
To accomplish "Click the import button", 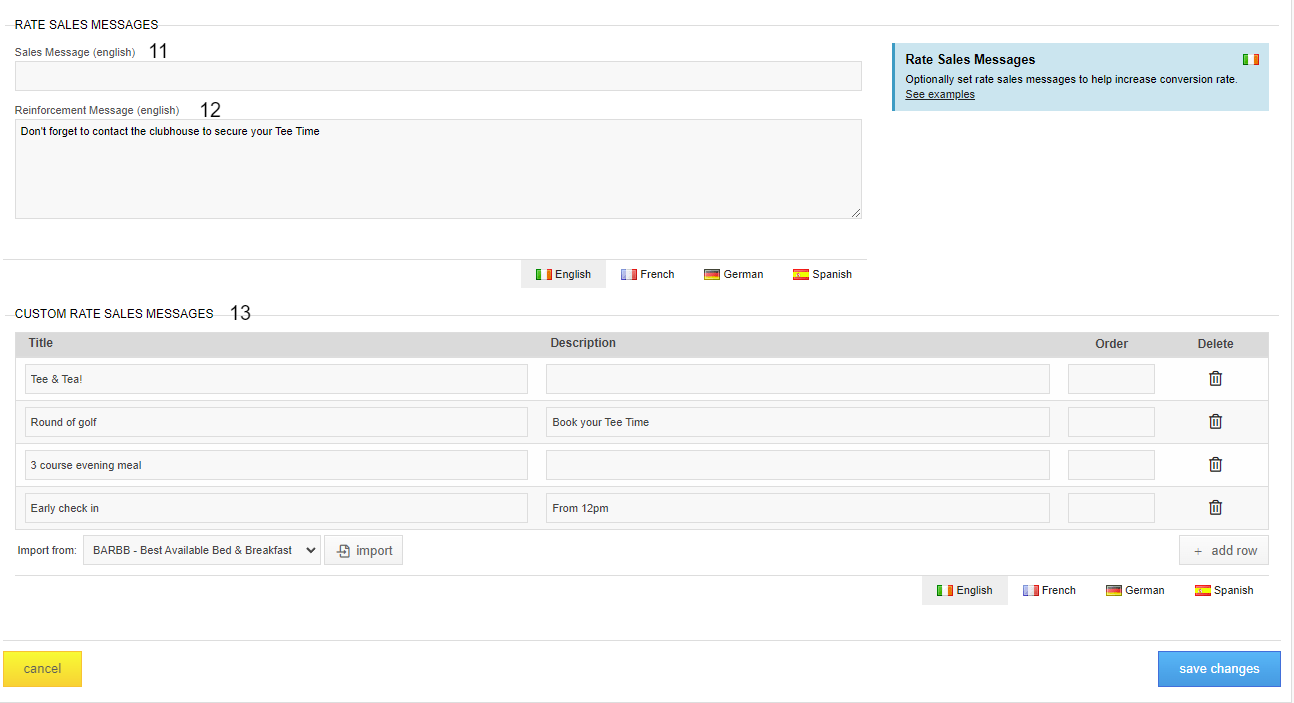I will 363,550.
